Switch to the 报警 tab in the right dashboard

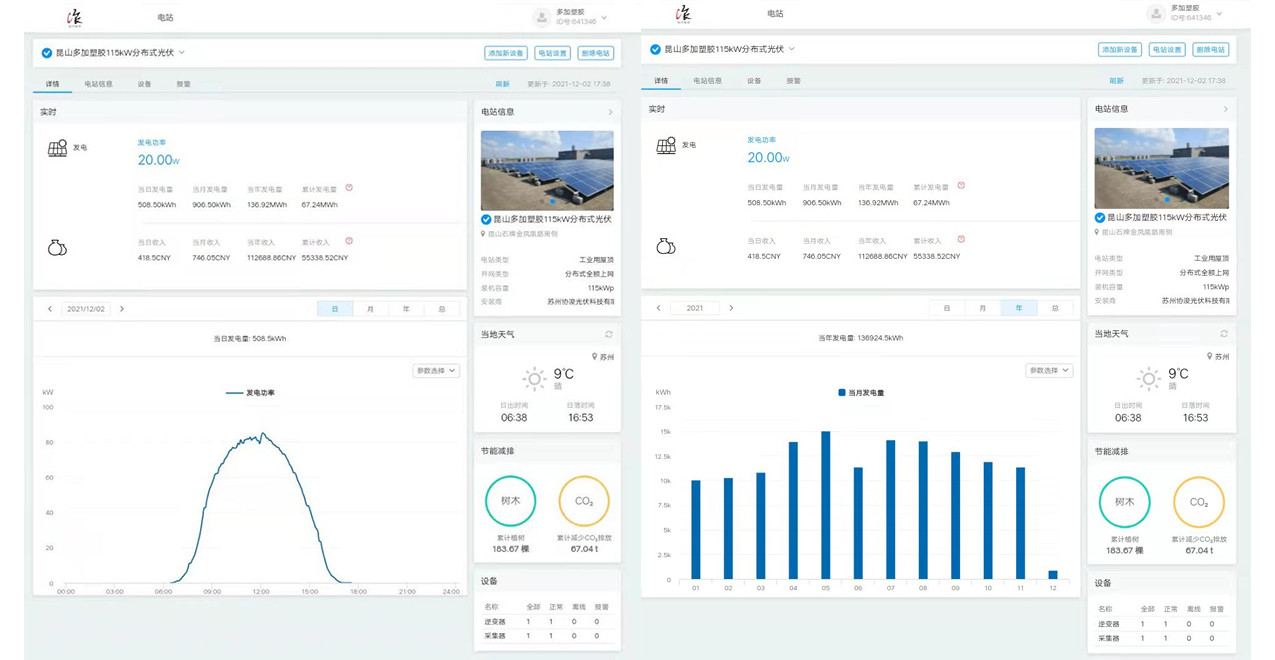[x=793, y=81]
